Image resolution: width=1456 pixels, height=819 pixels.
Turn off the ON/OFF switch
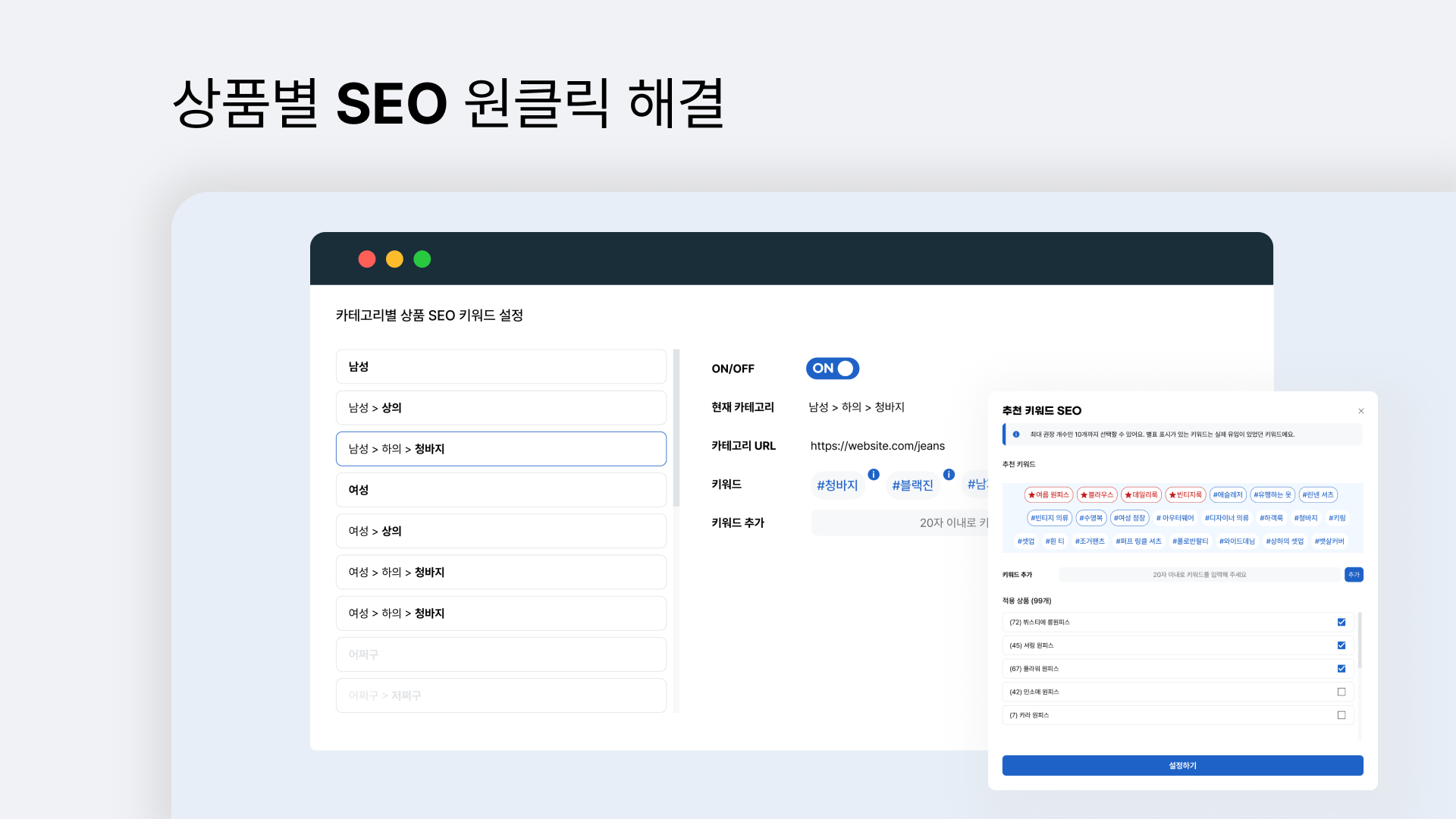point(833,369)
